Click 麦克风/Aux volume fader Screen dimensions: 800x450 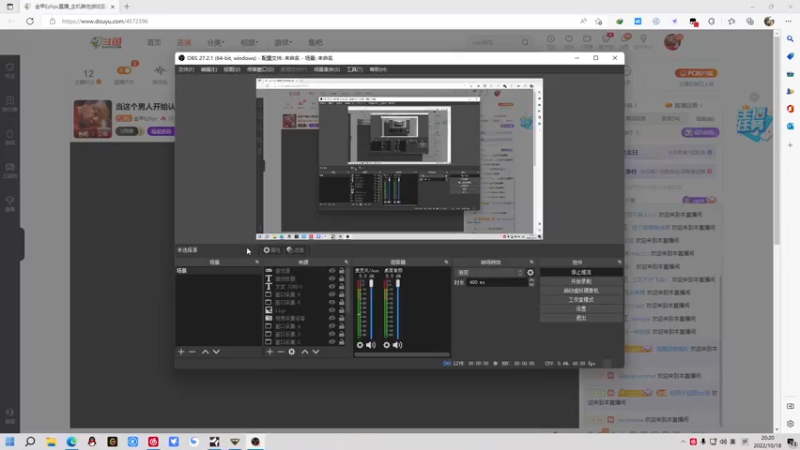tap(371, 284)
